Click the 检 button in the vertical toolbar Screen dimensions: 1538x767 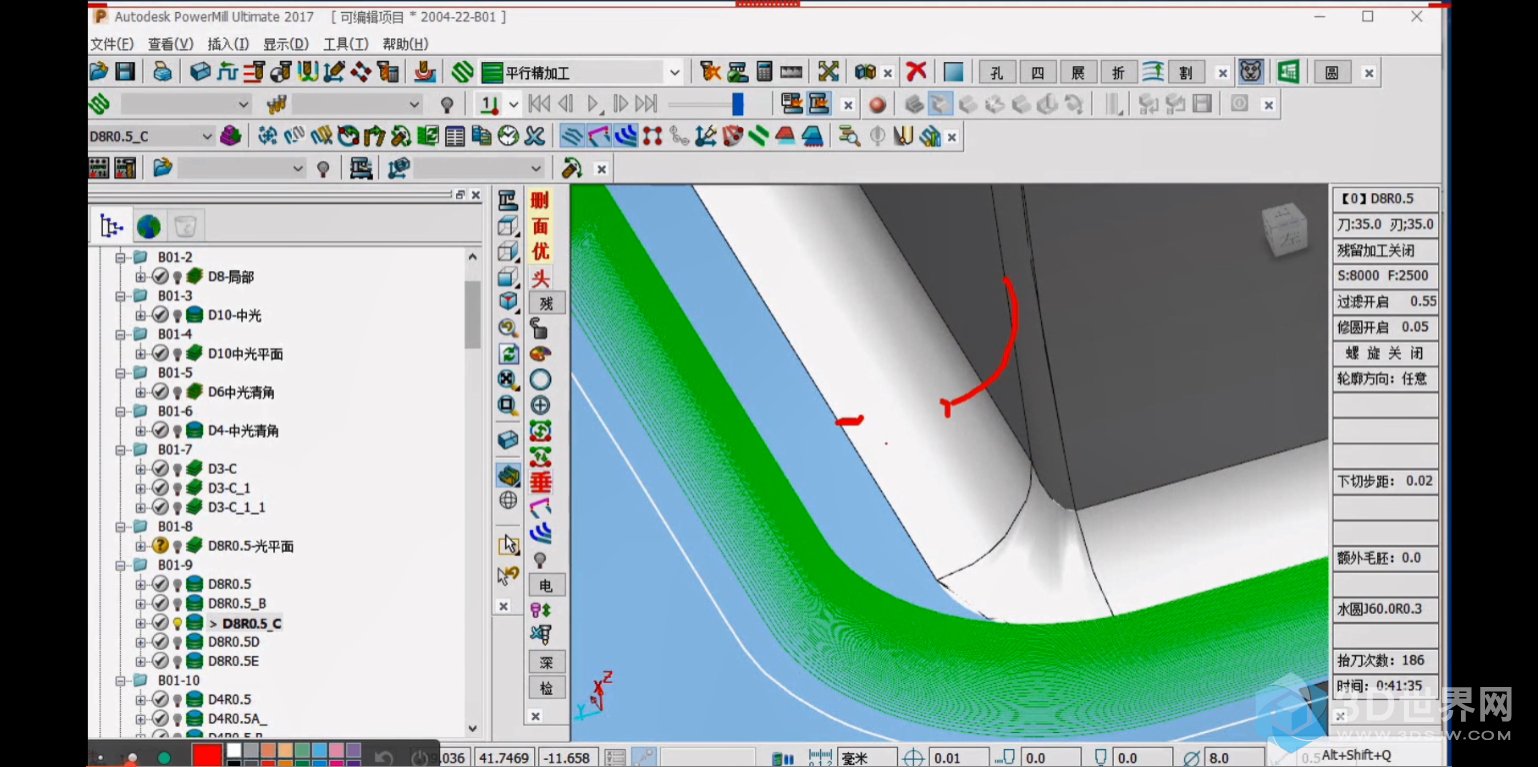(x=546, y=688)
